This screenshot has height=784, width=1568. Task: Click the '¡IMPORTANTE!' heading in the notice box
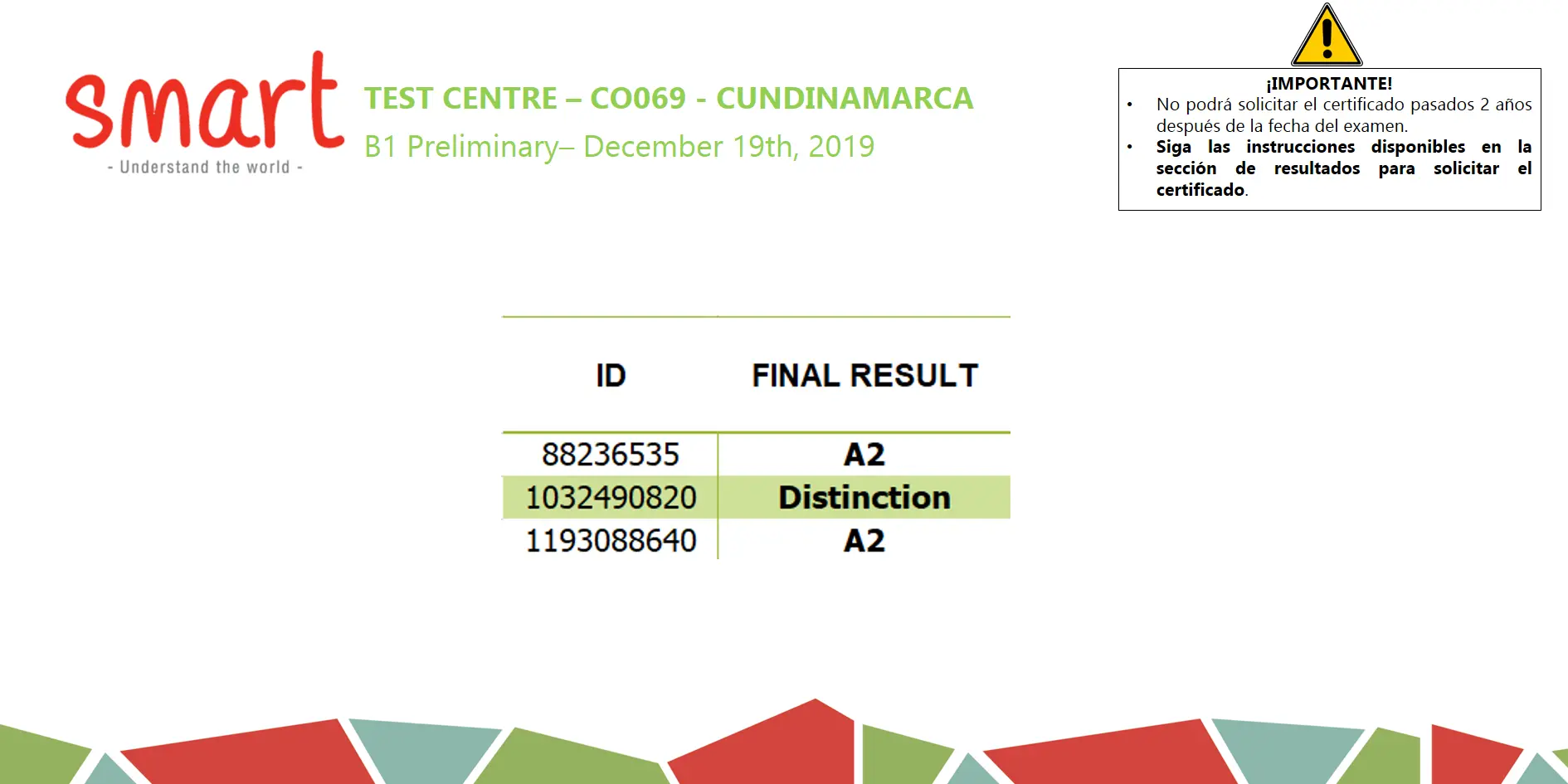click(1329, 83)
